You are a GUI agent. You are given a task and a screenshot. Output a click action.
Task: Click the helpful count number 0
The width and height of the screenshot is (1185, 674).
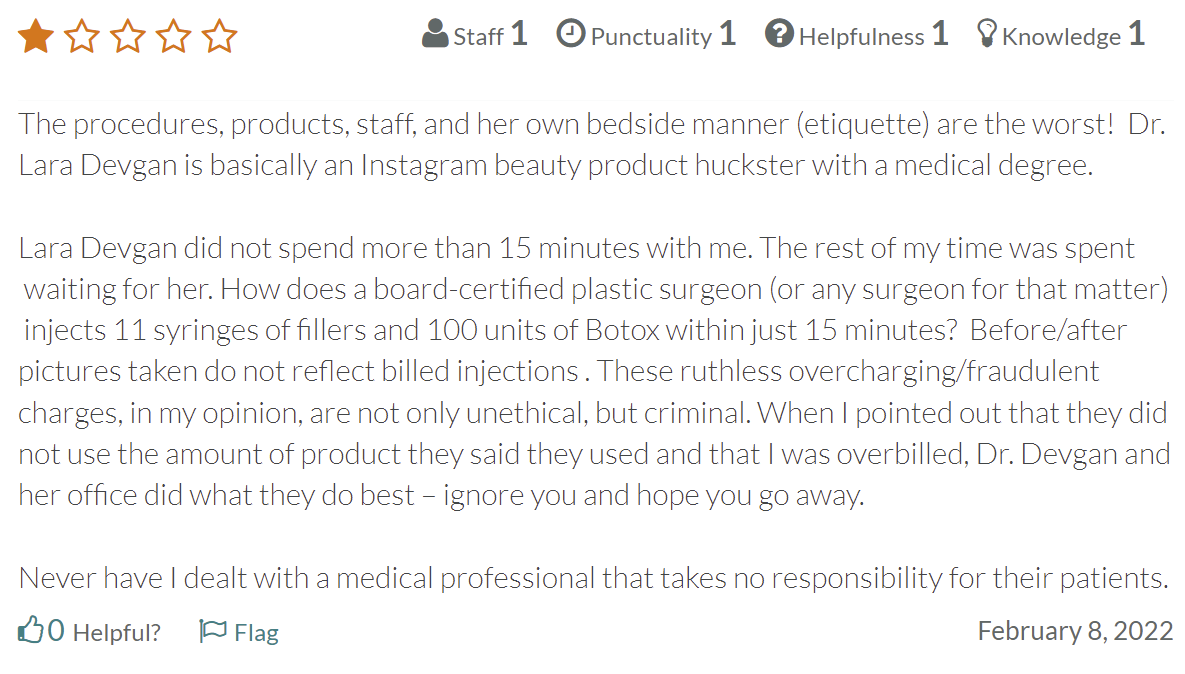tap(56, 631)
